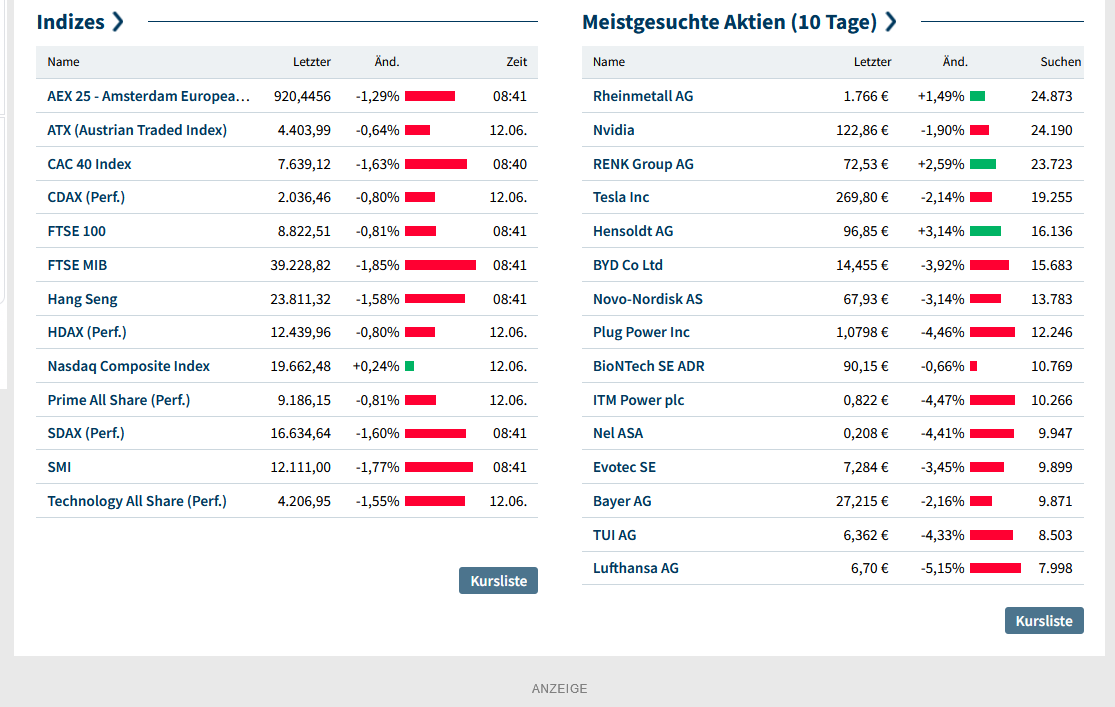The width and height of the screenshot is (1115, 707).
Task: Open the FTSE MIB index
Action: pyautogui.click(x=78, y=265)
